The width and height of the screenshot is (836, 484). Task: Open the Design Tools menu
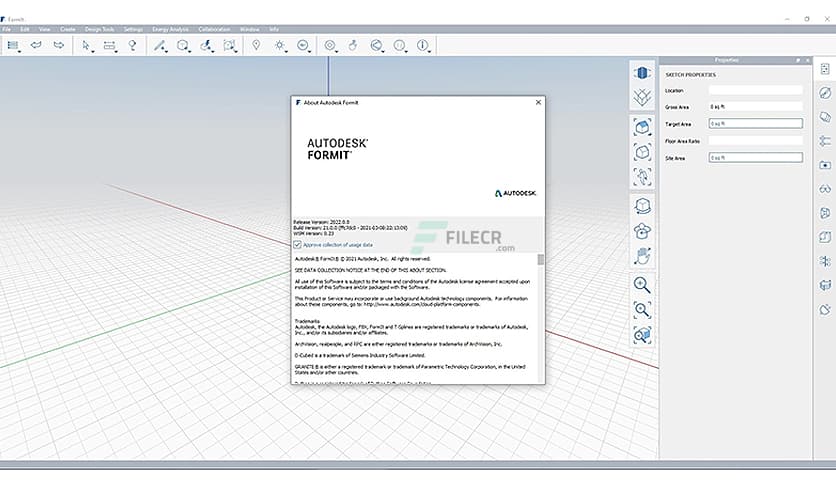100,29
